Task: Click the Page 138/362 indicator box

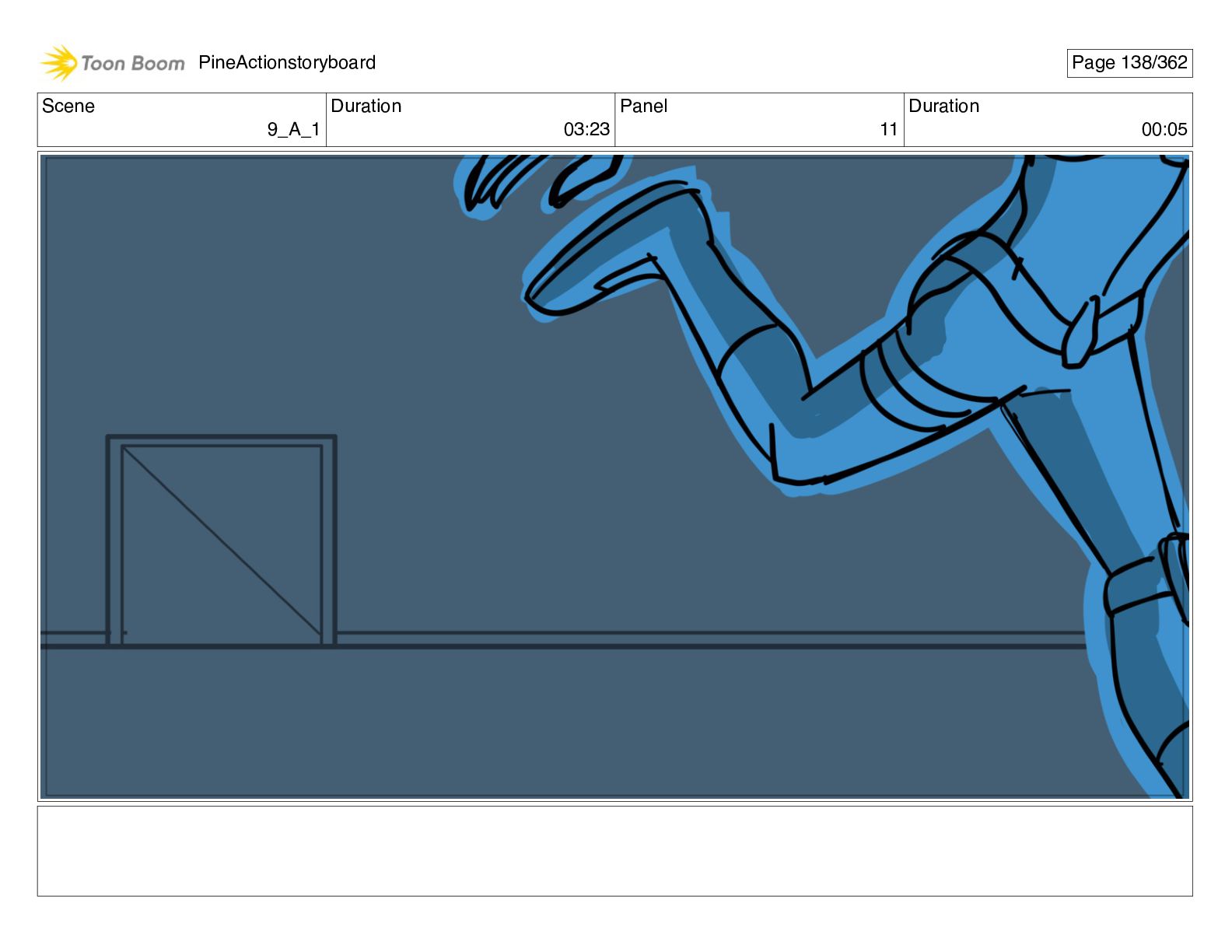Action: [x=1129, y=63]
